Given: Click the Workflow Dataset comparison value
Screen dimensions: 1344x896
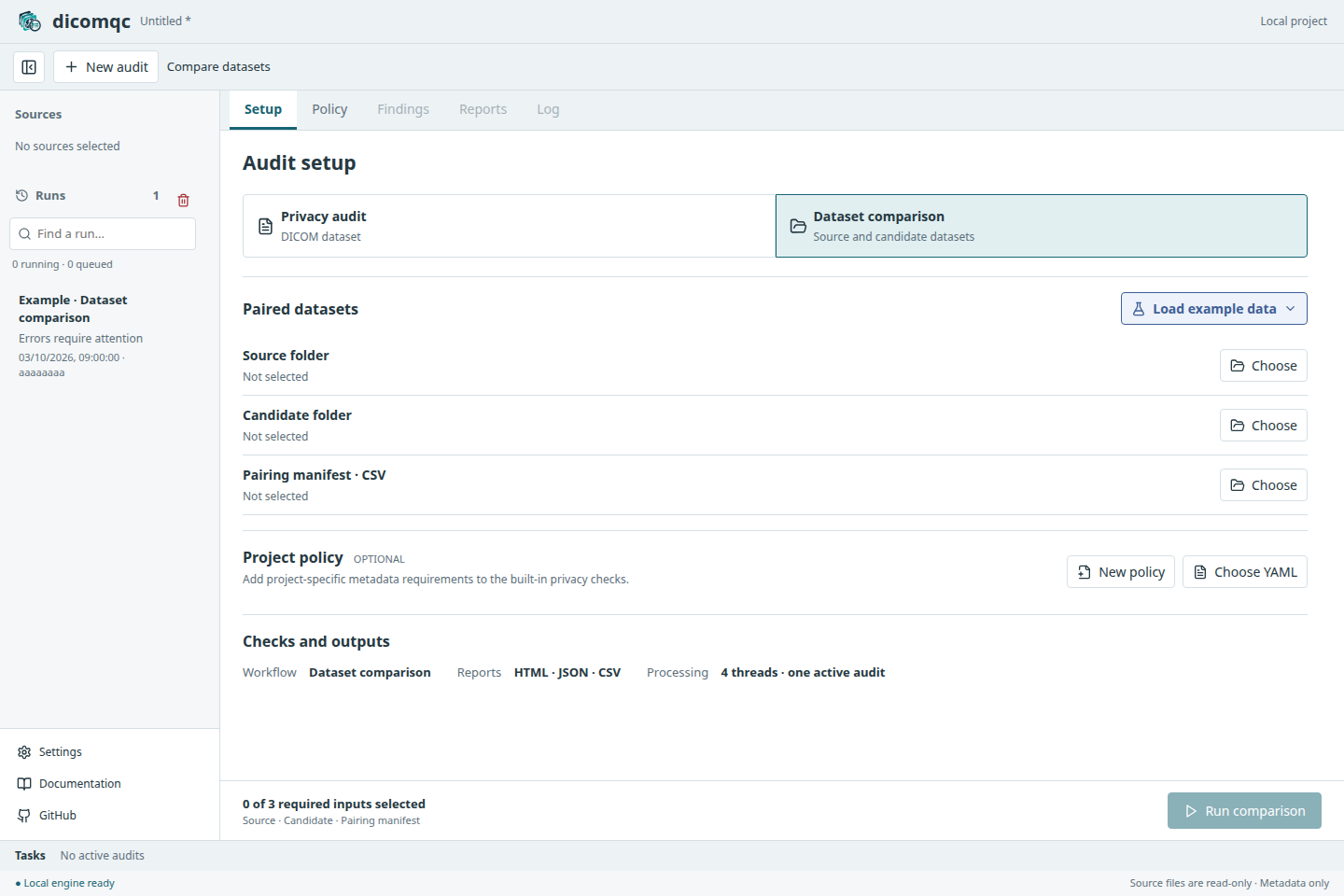Looking at the screenshot, I should [x=370, y=673].
